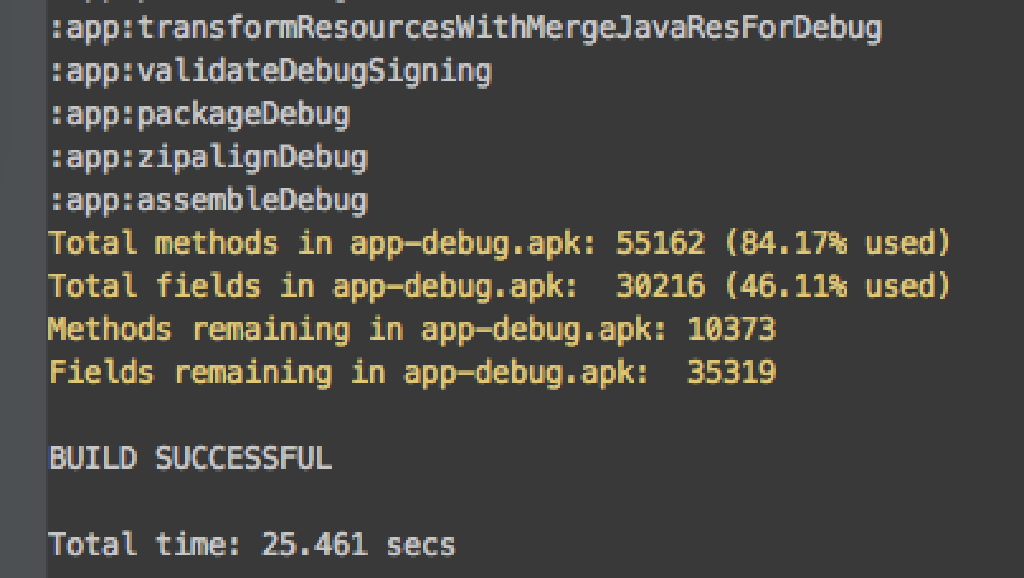This screenshot has height=578, width=1024.
Task: Select the :app:packageDebug task line
Action: (199, 115)
